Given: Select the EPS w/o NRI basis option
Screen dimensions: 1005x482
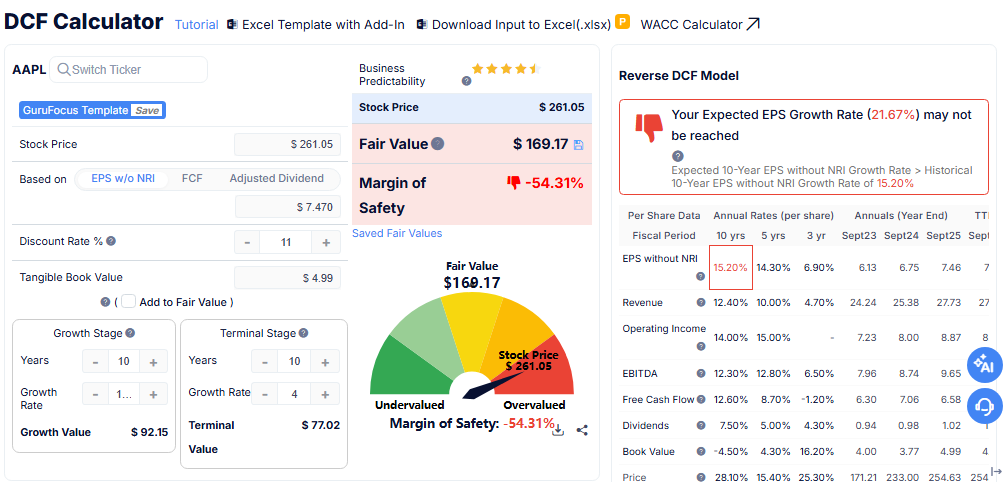Looking at the screenshot, I should click(x=123, y=179).
